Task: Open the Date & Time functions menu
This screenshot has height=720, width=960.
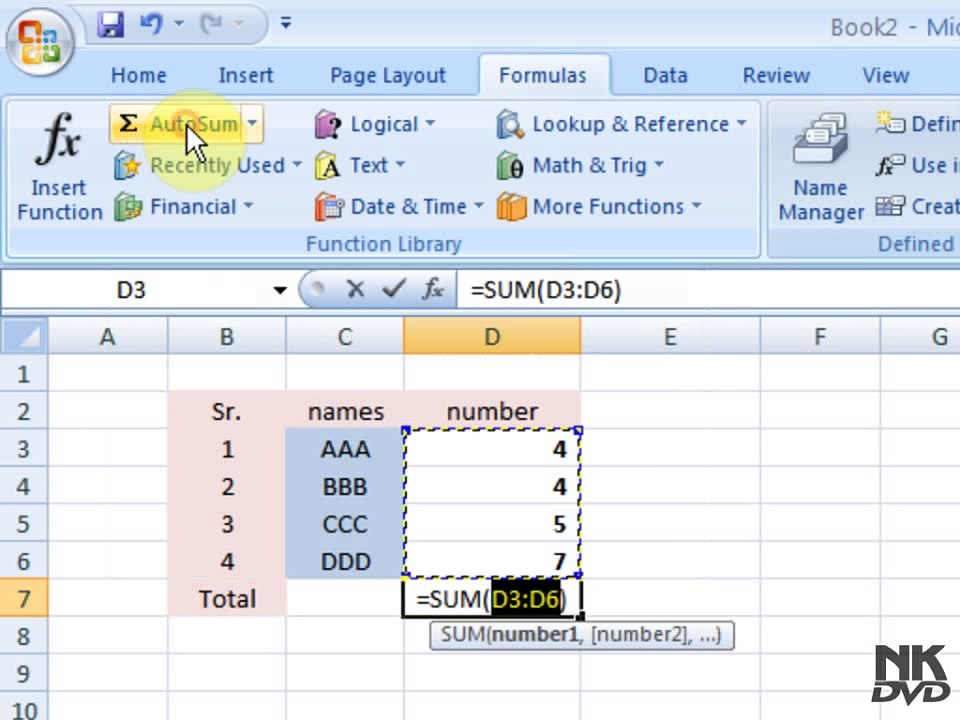Action: tap(399, 207)
